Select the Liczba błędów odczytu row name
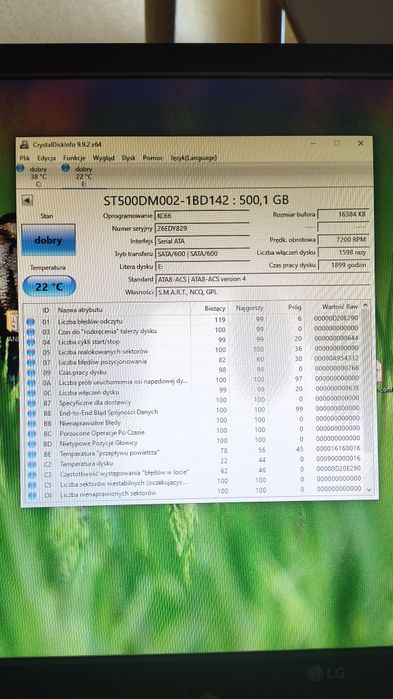 (x=90, y=321)
